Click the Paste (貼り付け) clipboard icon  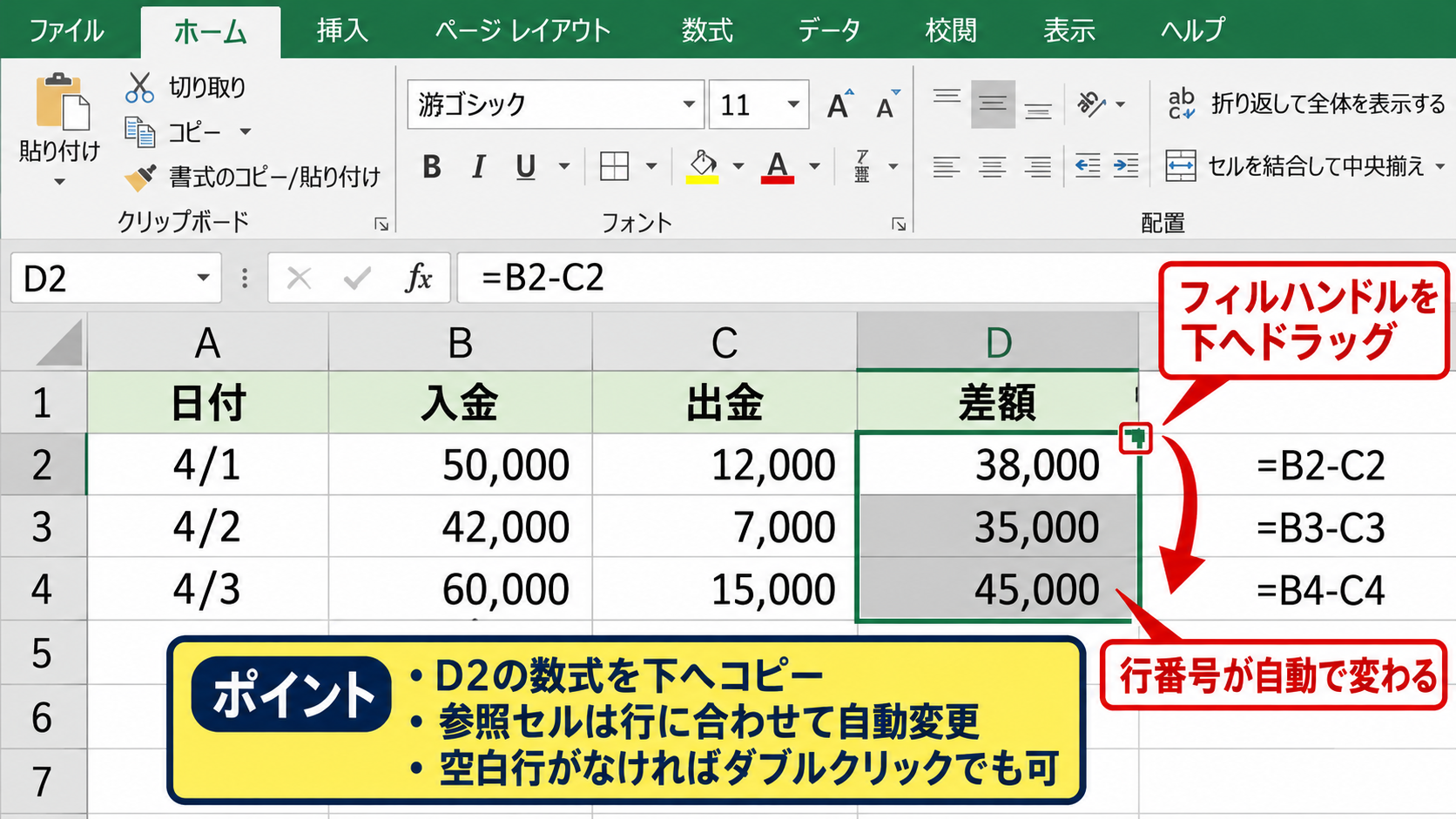pyautogui.click(x=61, y=102)
